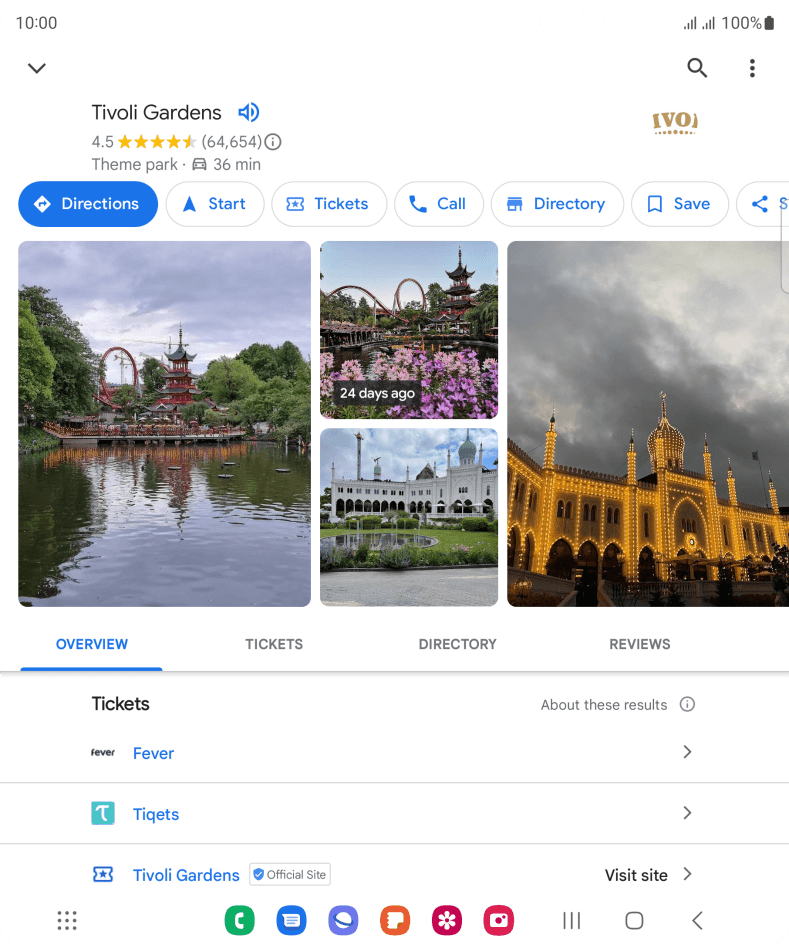Open the app drawer grid icon
The height and width of the screenshot is (948, 789).
click(67, 921)
